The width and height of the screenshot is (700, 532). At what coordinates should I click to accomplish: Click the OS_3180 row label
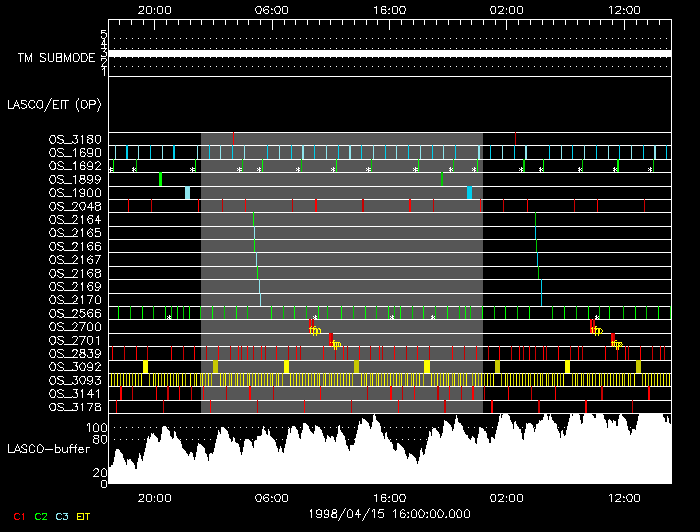point(75,139)
